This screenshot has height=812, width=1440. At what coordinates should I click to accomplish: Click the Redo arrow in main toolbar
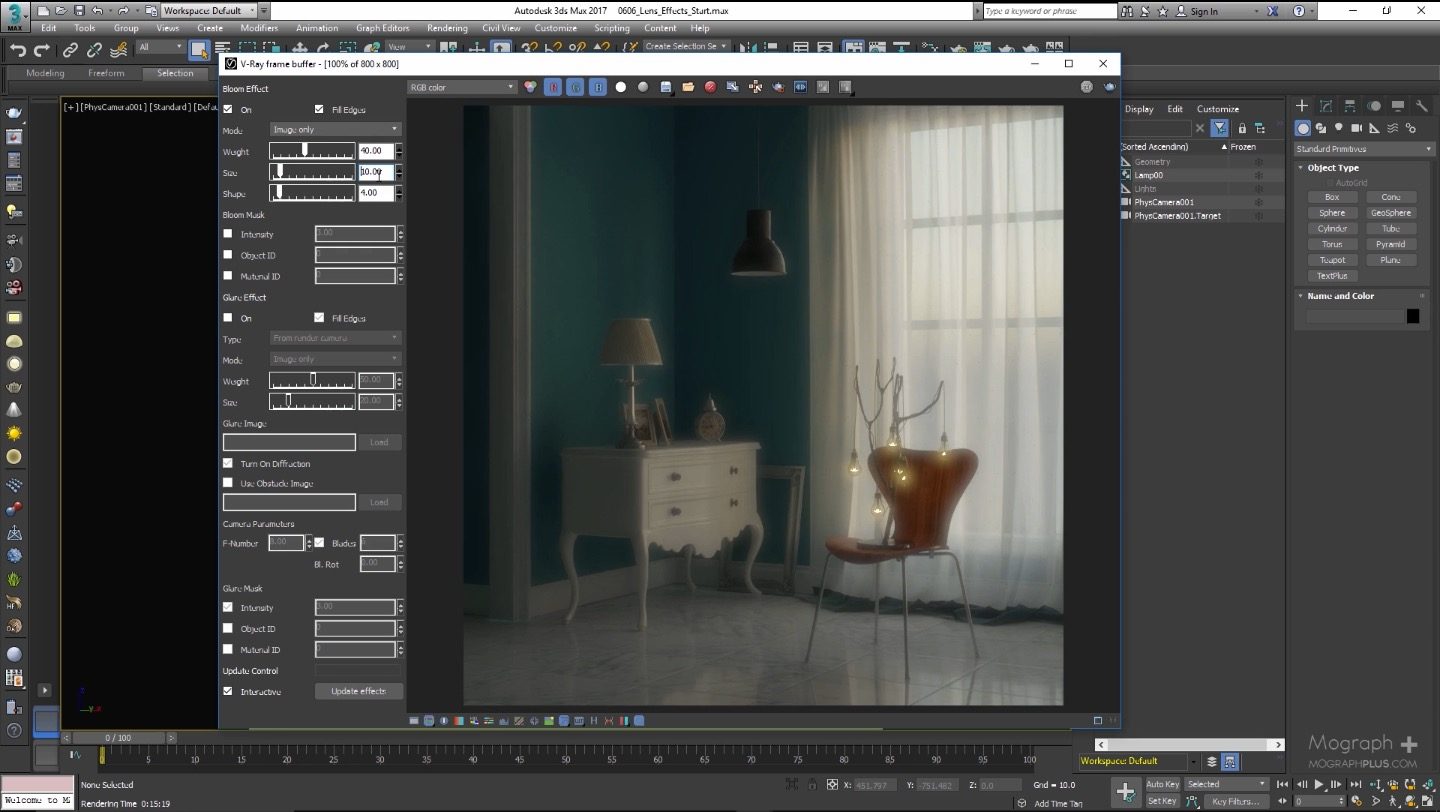pos(42,50)
